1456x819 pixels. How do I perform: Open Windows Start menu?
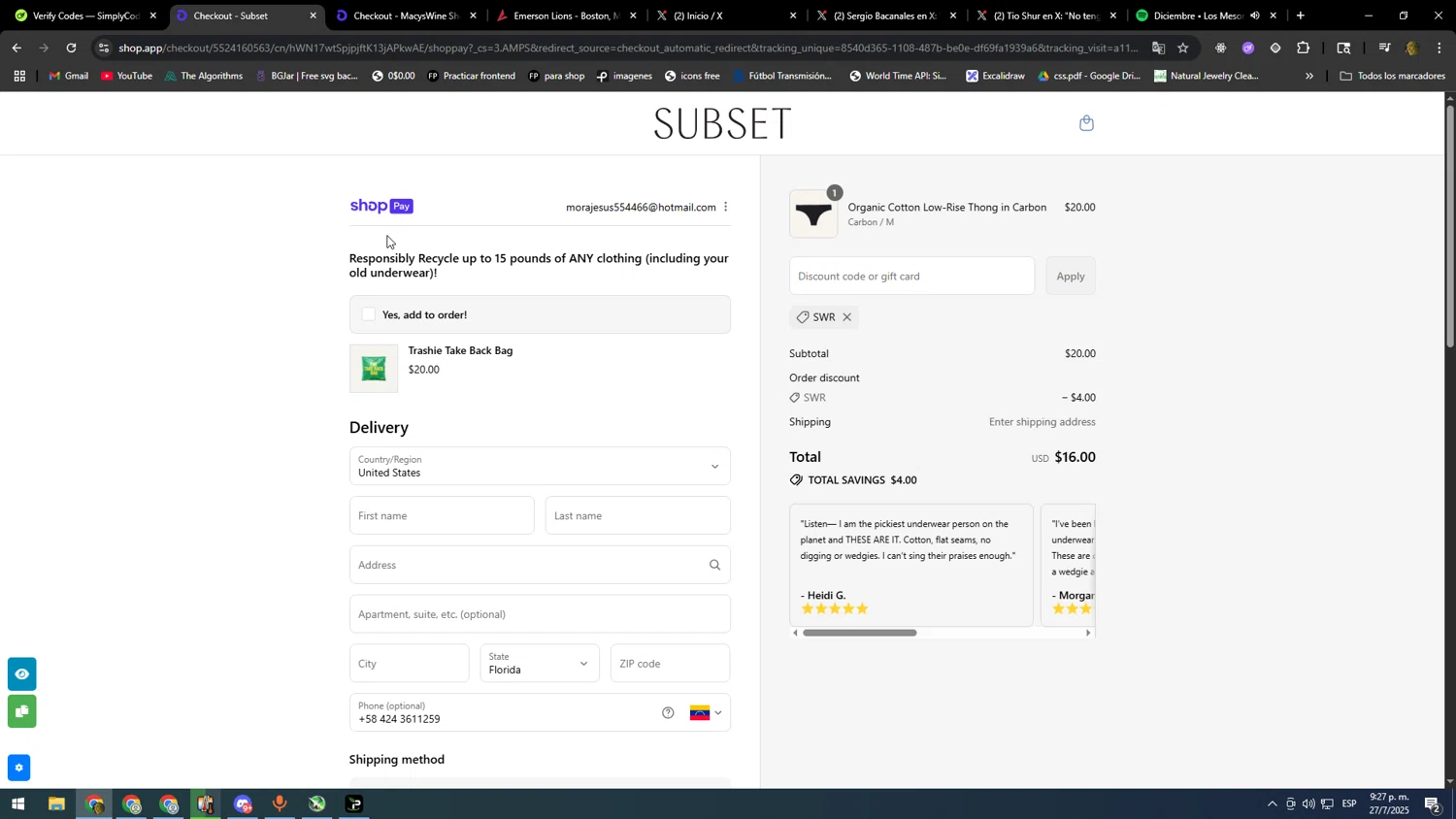17,804
